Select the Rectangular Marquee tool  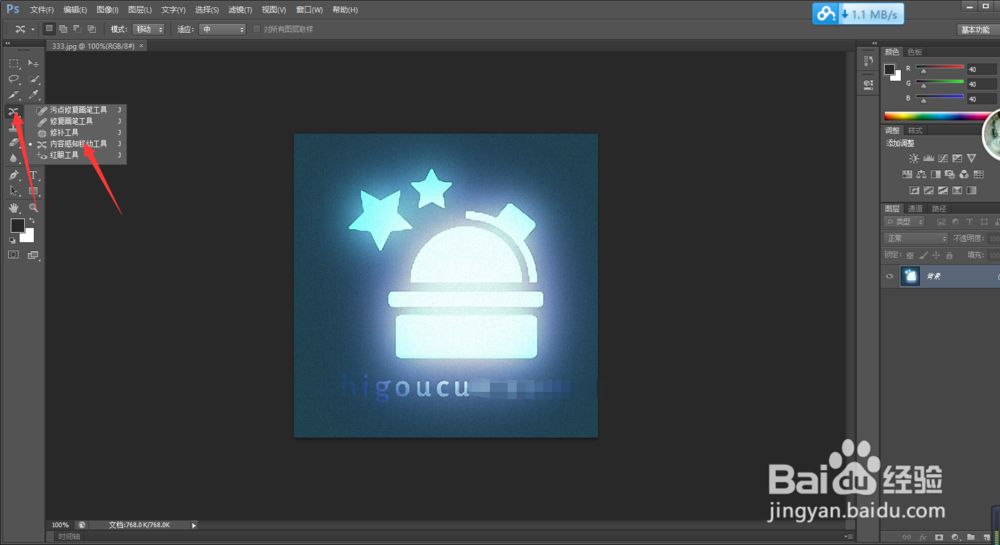(x=13, y=64)
